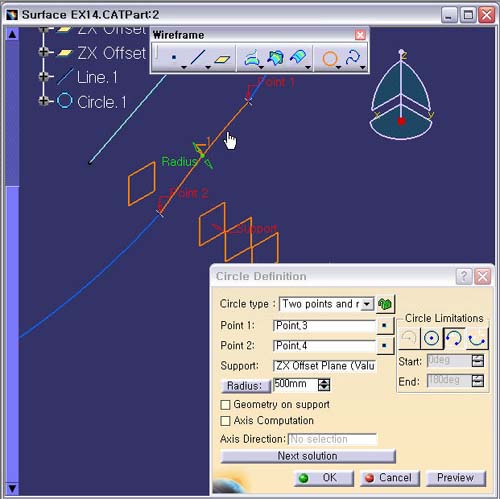
Task: Enable the Axis Computation checkbox
Action: click(x=225, y=421)
